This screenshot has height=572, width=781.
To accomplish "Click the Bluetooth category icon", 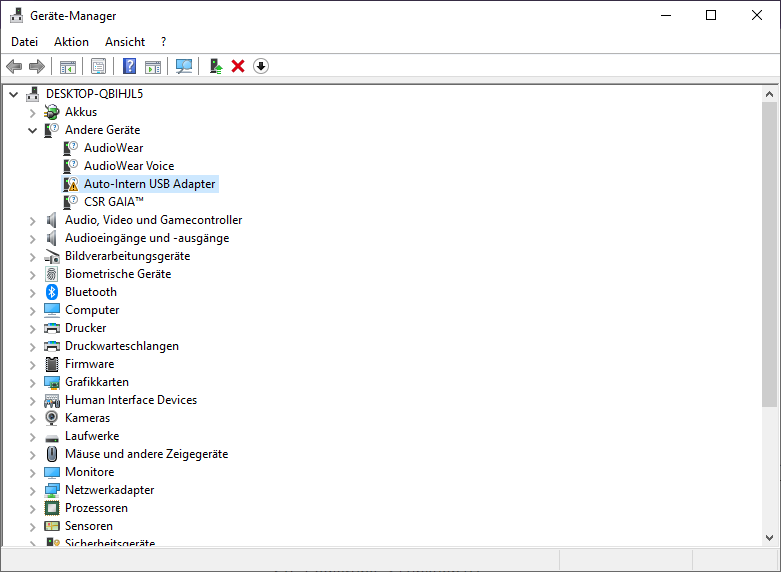I will click(52, 292).
